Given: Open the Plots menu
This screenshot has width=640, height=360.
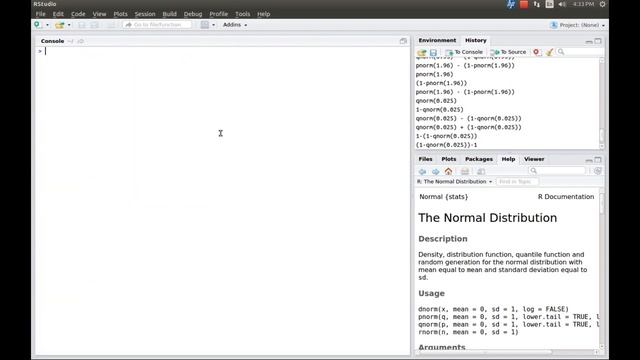Looking at the screenshot, I should (120, 14).
